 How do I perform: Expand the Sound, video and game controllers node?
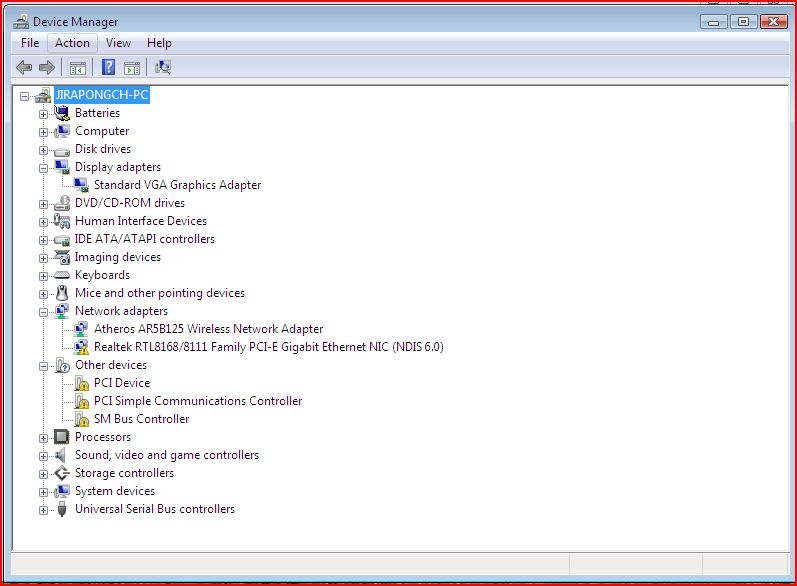(x=43, y=456)
